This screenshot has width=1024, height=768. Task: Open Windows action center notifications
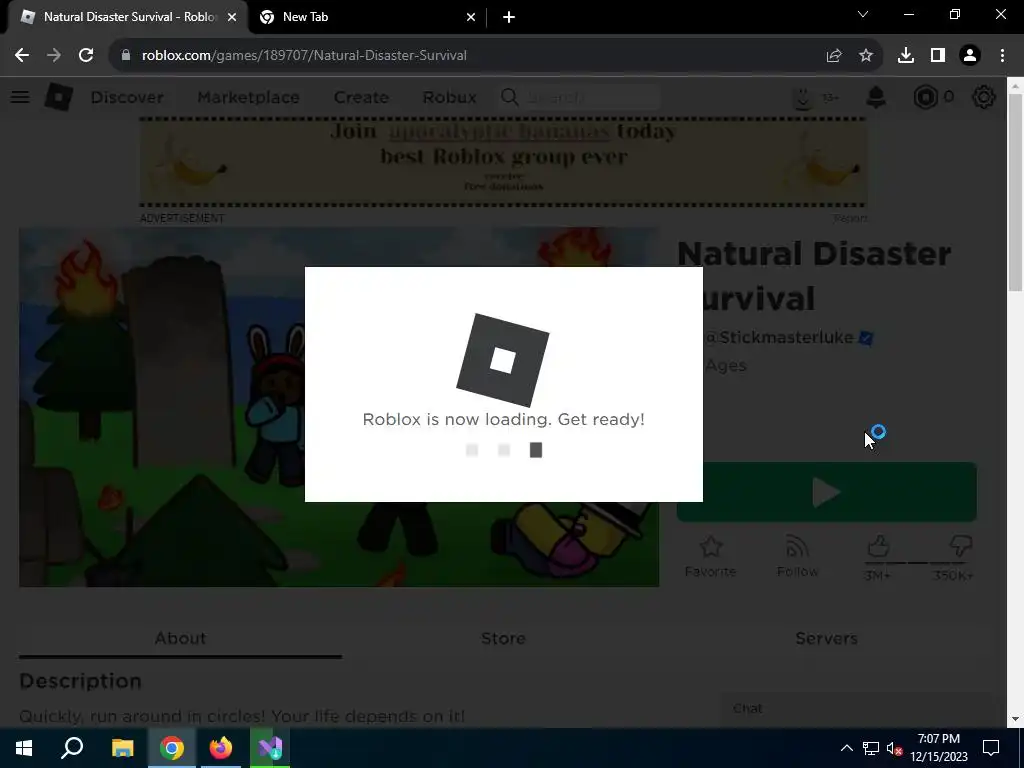[x=991, y=748]
